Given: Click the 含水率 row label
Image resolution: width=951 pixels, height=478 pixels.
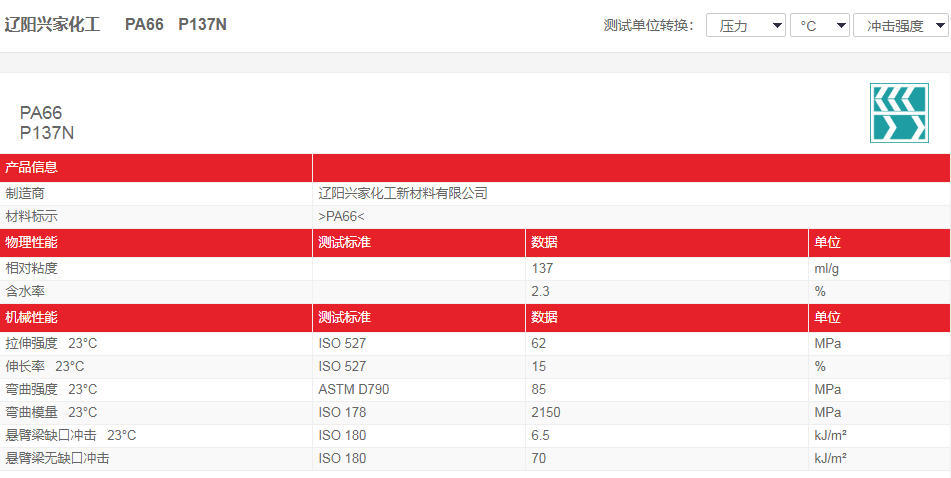Looking at the screenshot, I should click(25, 291).
